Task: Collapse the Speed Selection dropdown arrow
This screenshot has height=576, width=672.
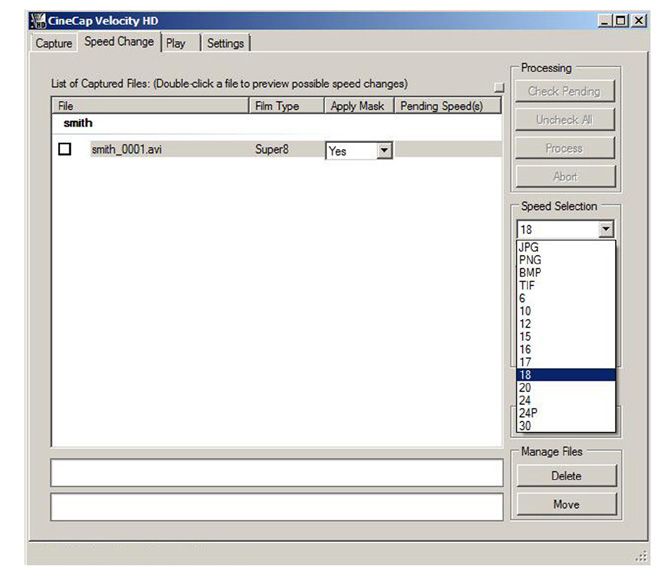Action: 606,229
